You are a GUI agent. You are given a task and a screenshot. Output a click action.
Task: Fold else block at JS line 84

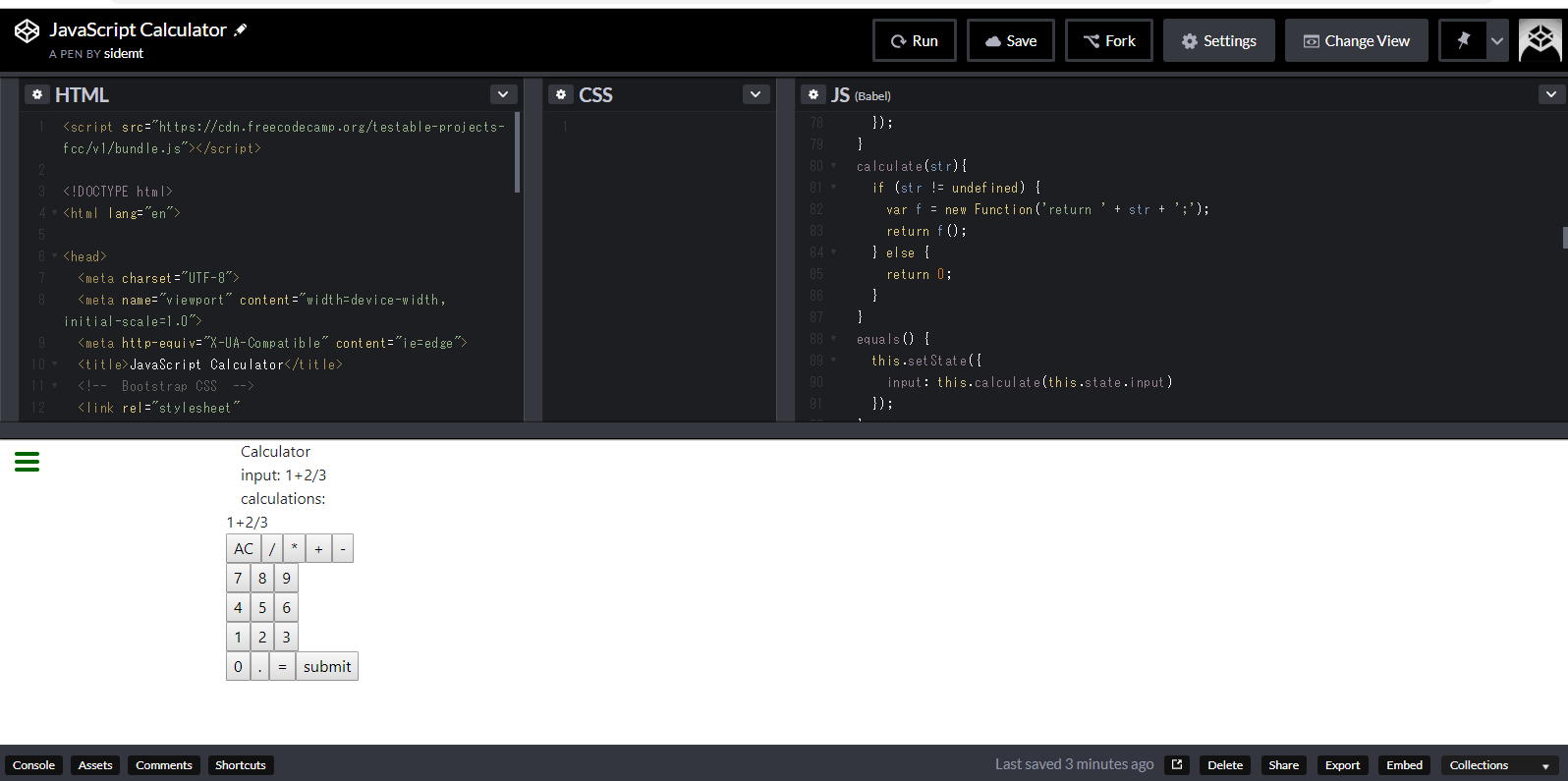833,252
